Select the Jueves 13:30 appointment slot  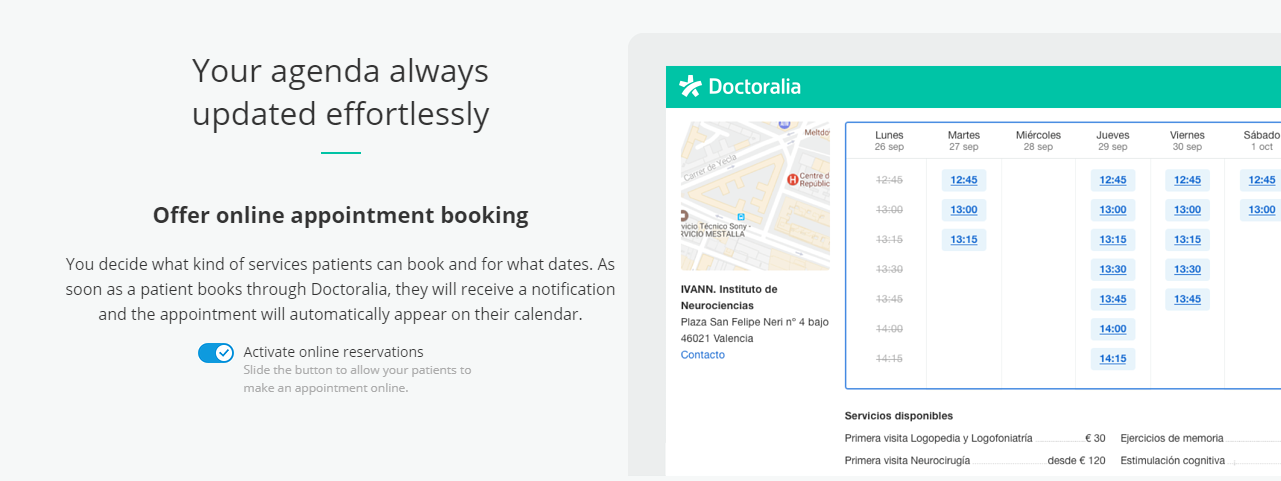[1113, 270]
